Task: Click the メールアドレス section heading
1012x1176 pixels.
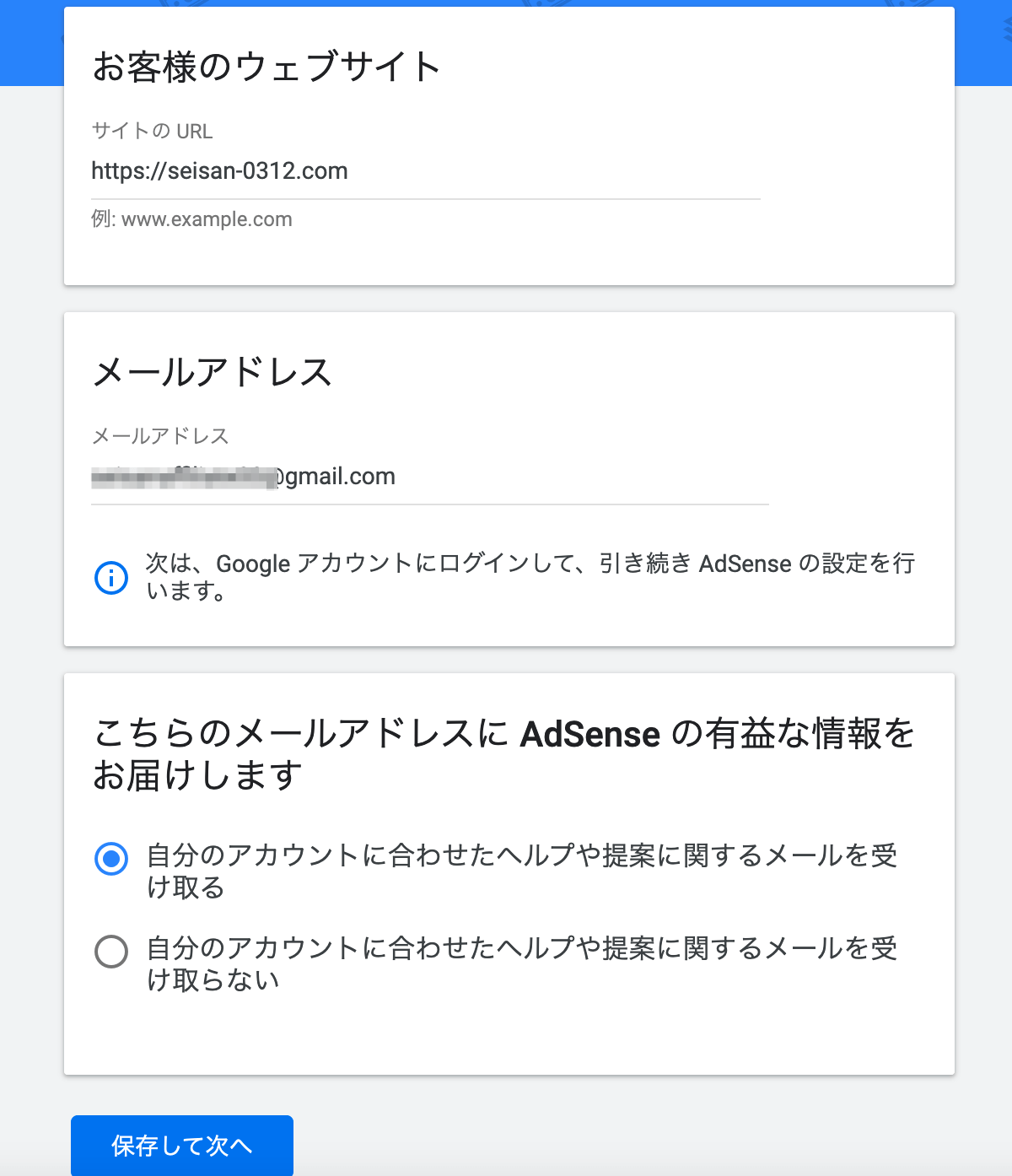Action: click(x=213, y=373)
